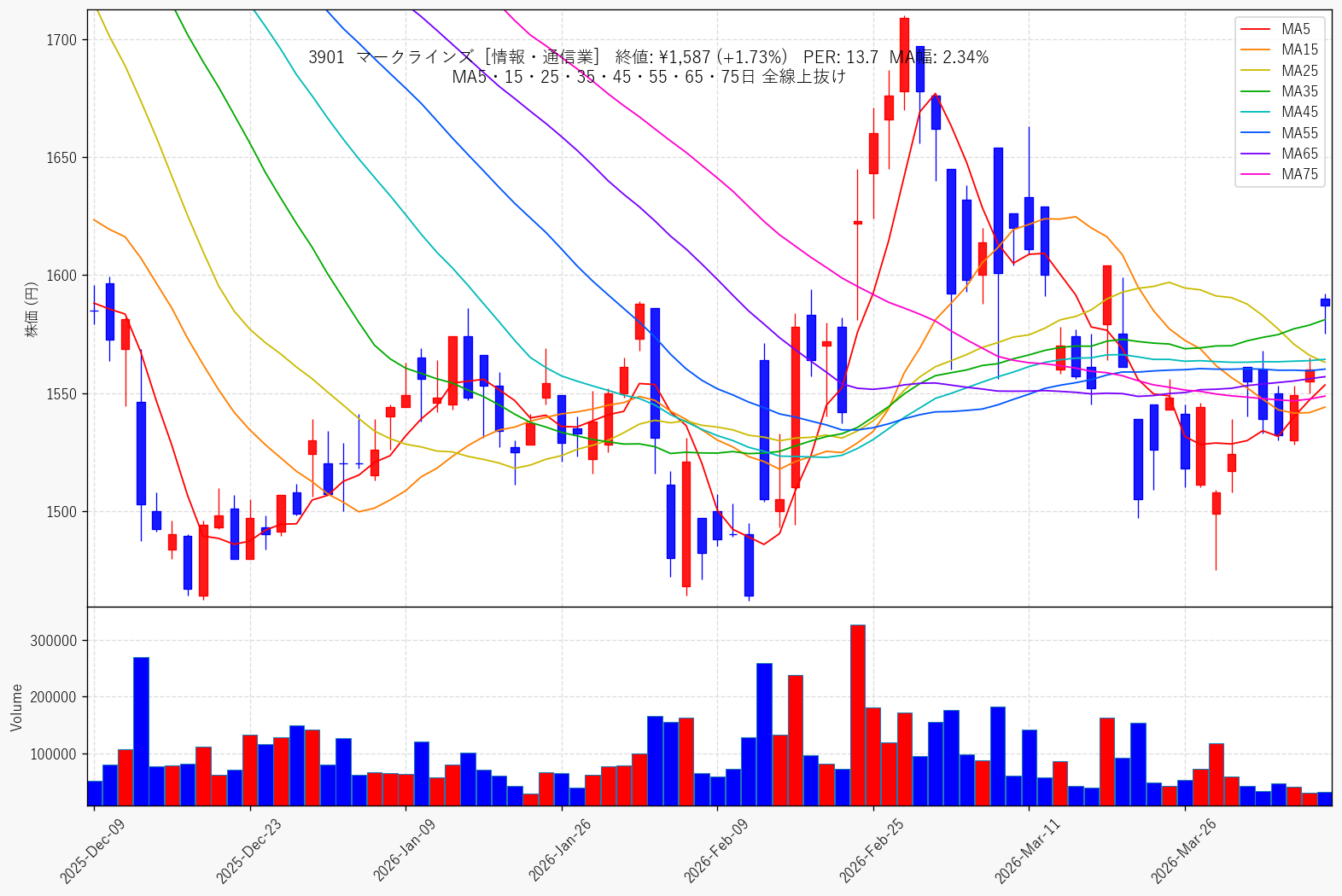
Task: Click the tallest red volume bar near Feb-25
Action: tap(858, 715)
